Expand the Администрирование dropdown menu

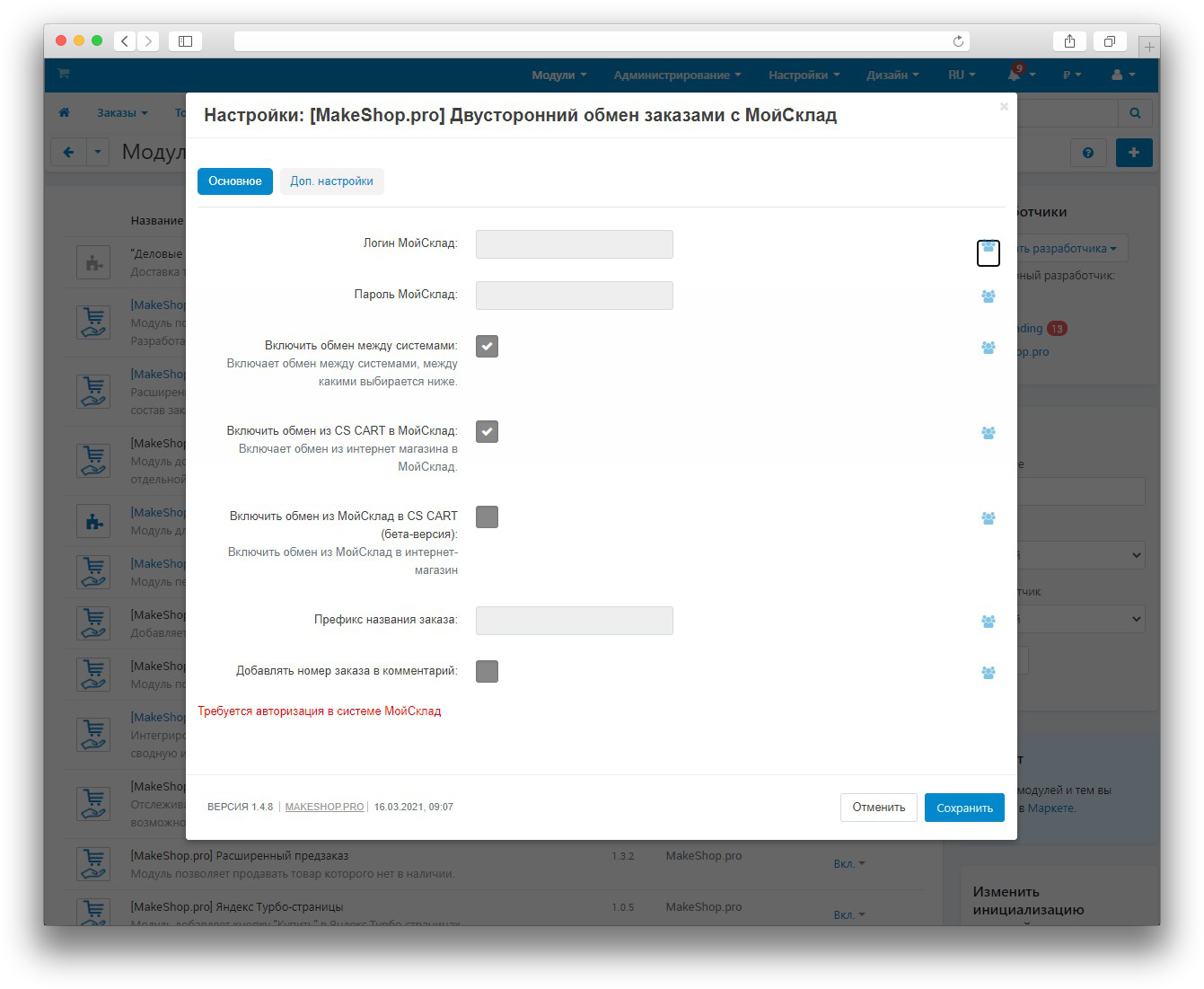tap(677, 75)
